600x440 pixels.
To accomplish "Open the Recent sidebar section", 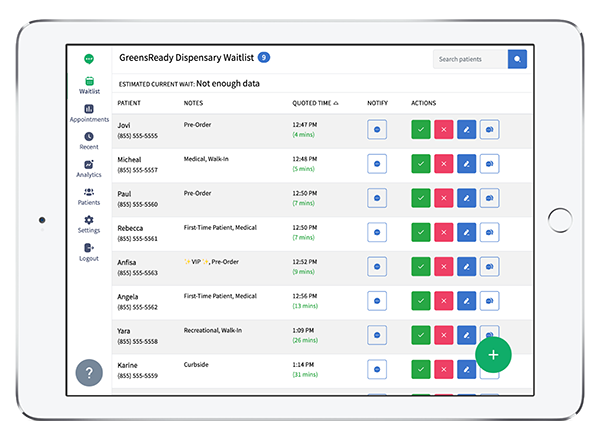I will [89, 141].
